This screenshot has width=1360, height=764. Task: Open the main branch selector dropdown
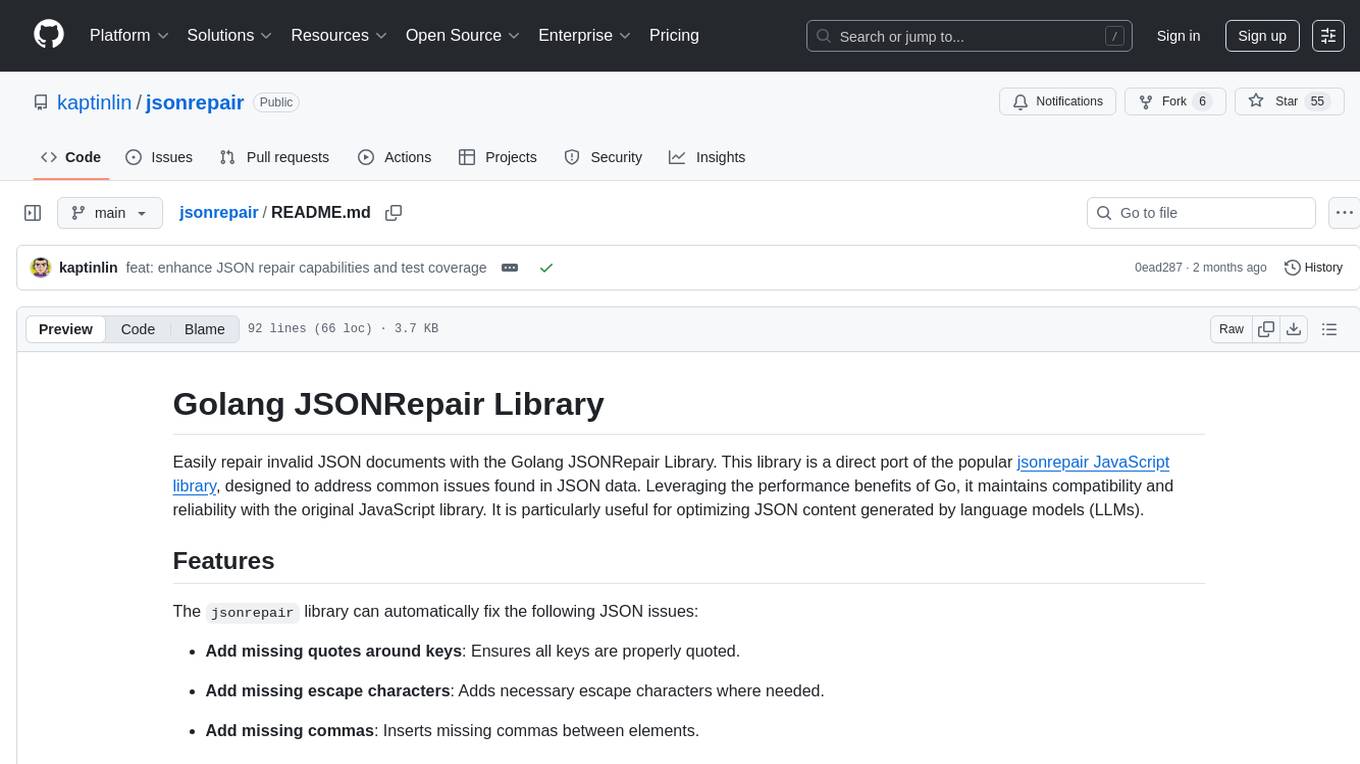tap(110, 213)
